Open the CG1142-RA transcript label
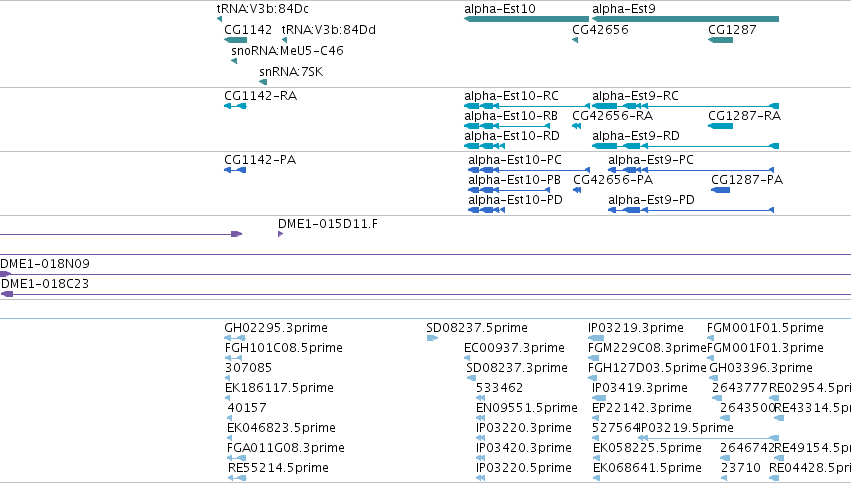 pyautogui.click(x=261, y=96)
